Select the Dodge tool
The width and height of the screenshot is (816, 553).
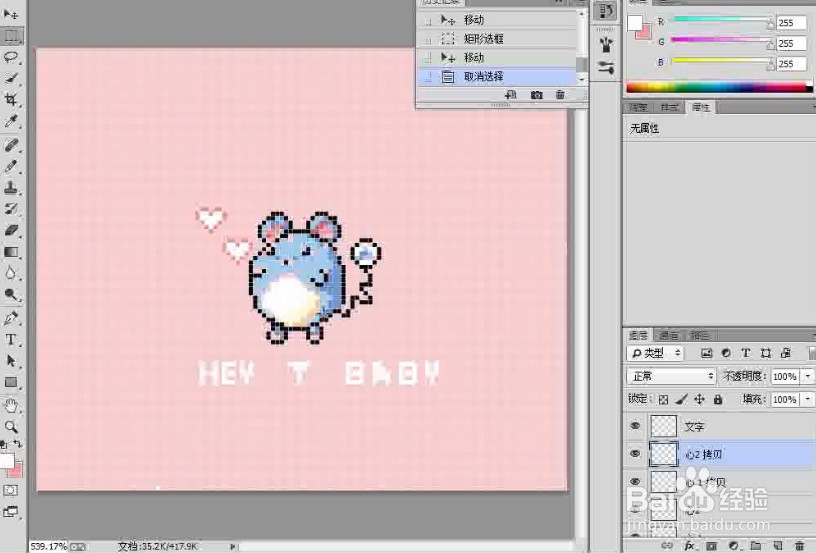pyautogui.click(x=11, y=294)
